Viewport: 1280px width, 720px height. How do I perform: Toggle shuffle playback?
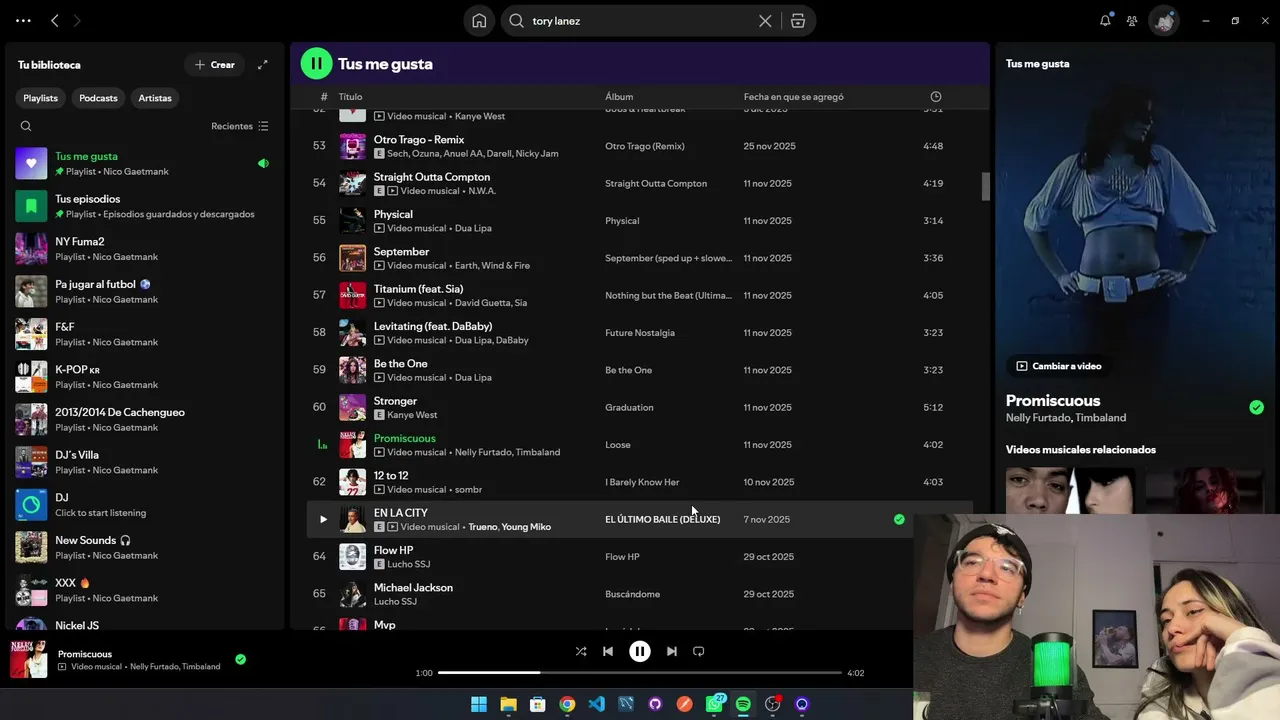click(581, 651)
